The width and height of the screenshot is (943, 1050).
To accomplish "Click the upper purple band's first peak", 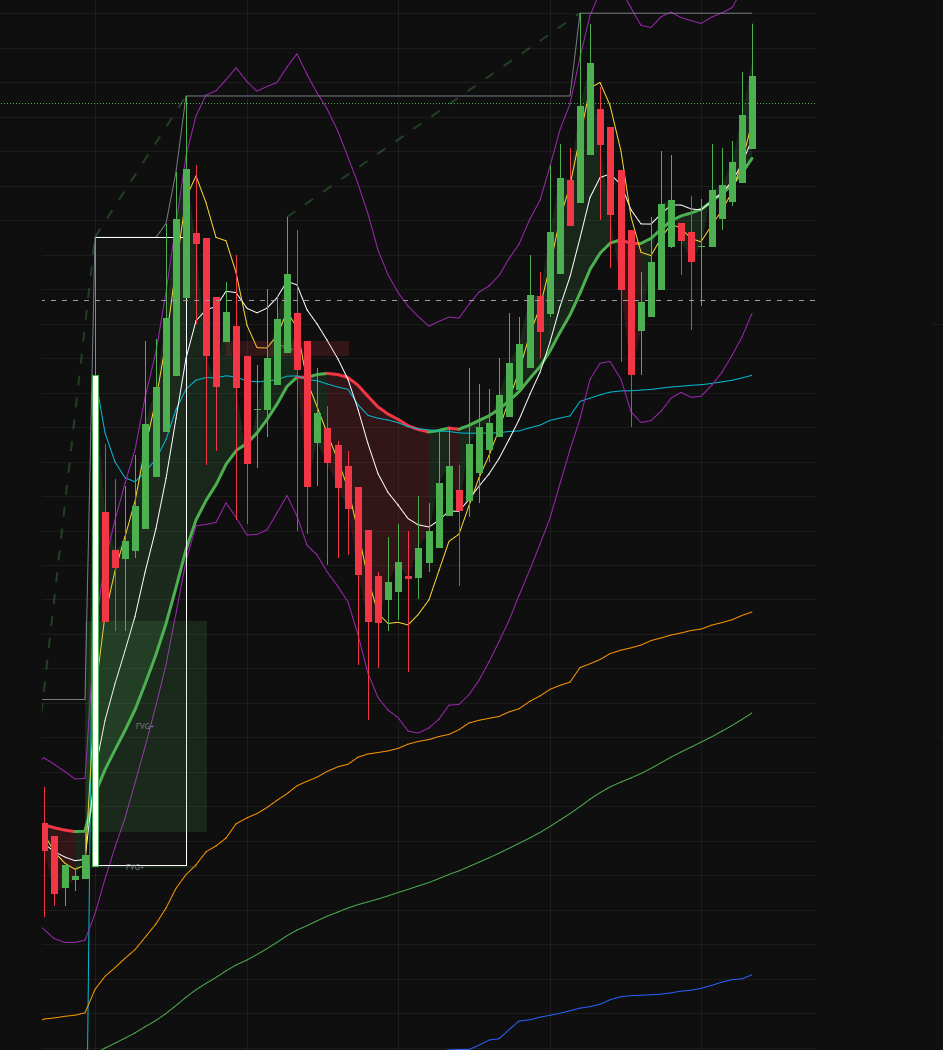I will (x=297, y=54).
